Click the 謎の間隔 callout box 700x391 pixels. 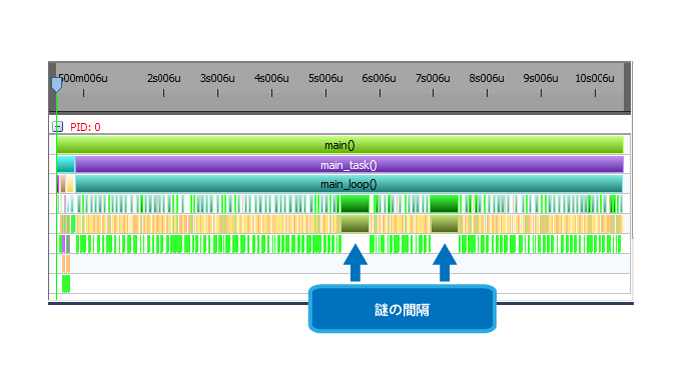(x=402, y=309)
